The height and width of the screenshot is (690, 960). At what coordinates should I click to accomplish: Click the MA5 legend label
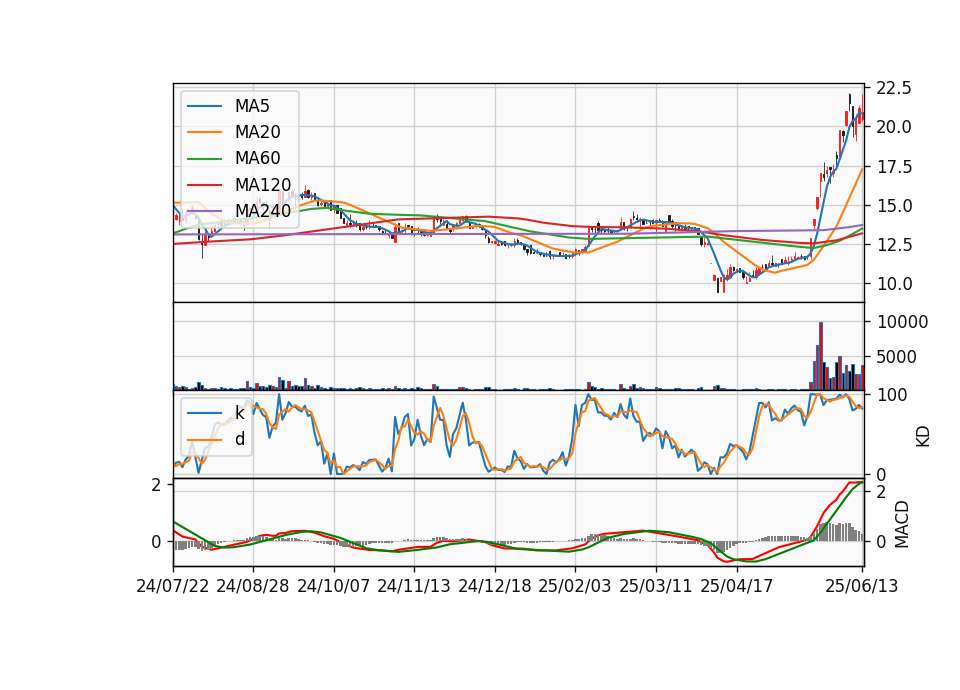(252, 106)
